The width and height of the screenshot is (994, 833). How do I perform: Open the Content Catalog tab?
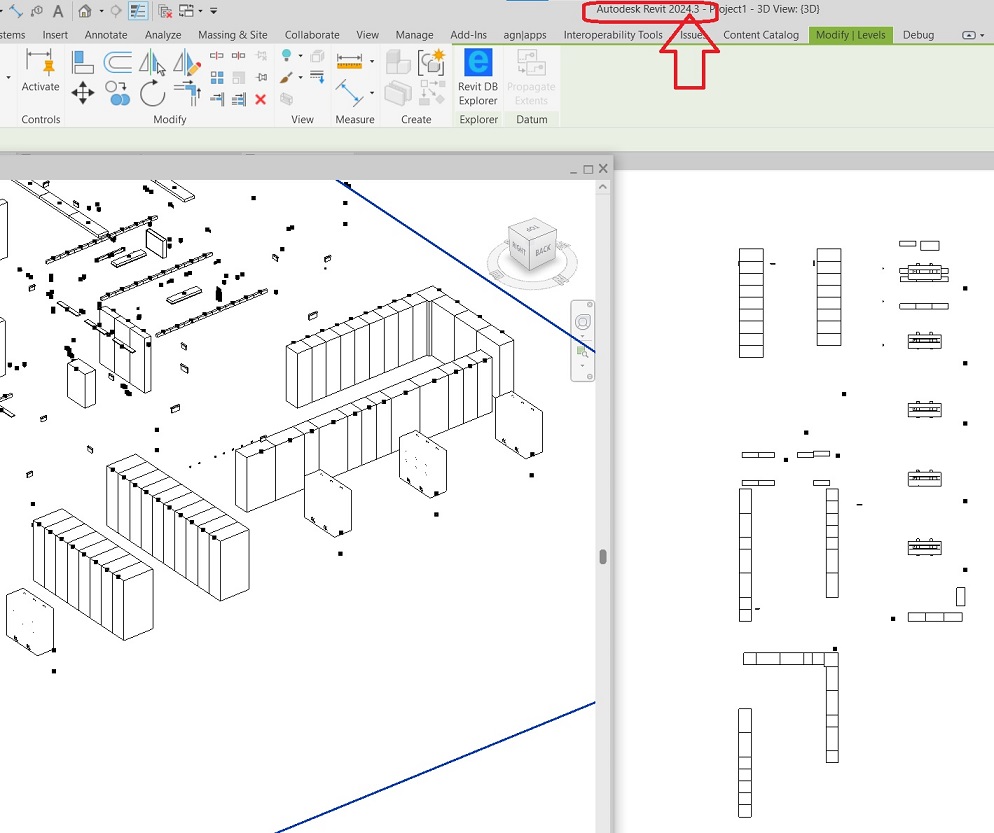[x=761, y=35]
